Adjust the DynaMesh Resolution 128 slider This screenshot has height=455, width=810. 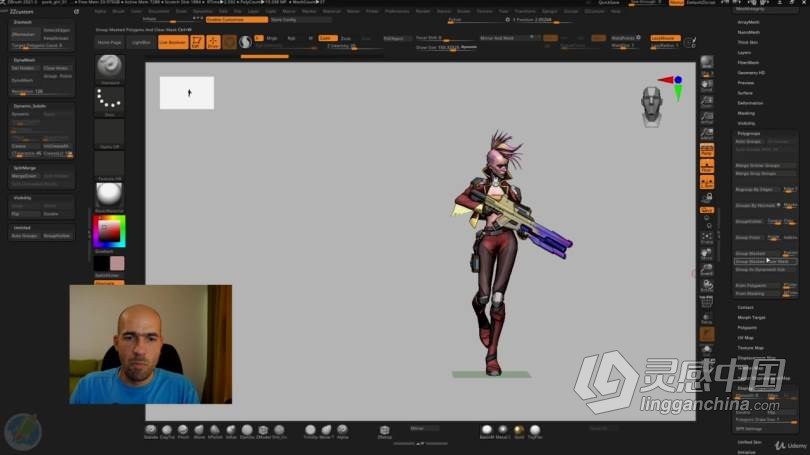tap(42, 91)
